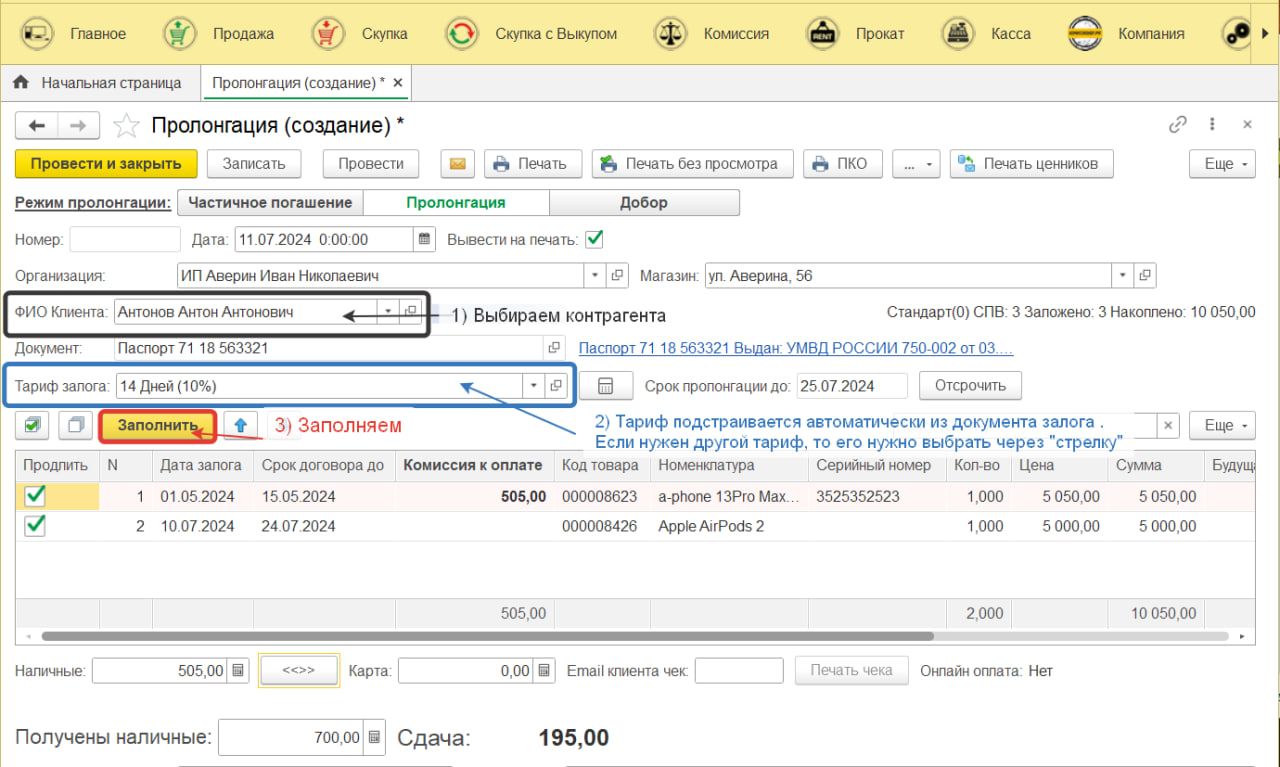Screen dimensions: 1280x767
Task: Uncheck all rows with clear-all icon
Action: click(x=75, y=425)
